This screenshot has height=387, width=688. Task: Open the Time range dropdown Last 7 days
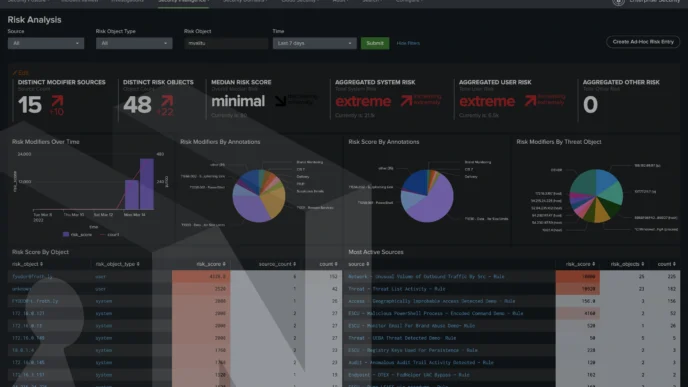coord(314,43)
